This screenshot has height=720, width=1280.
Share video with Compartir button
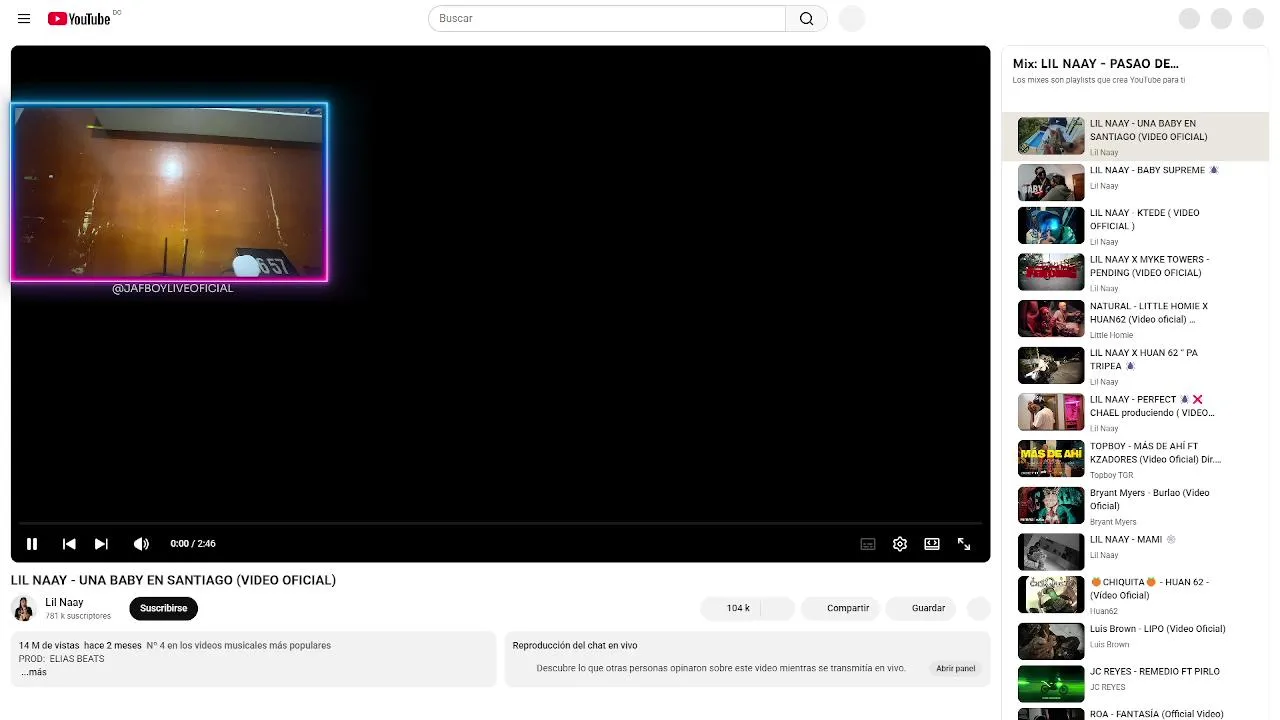(838, 608)
